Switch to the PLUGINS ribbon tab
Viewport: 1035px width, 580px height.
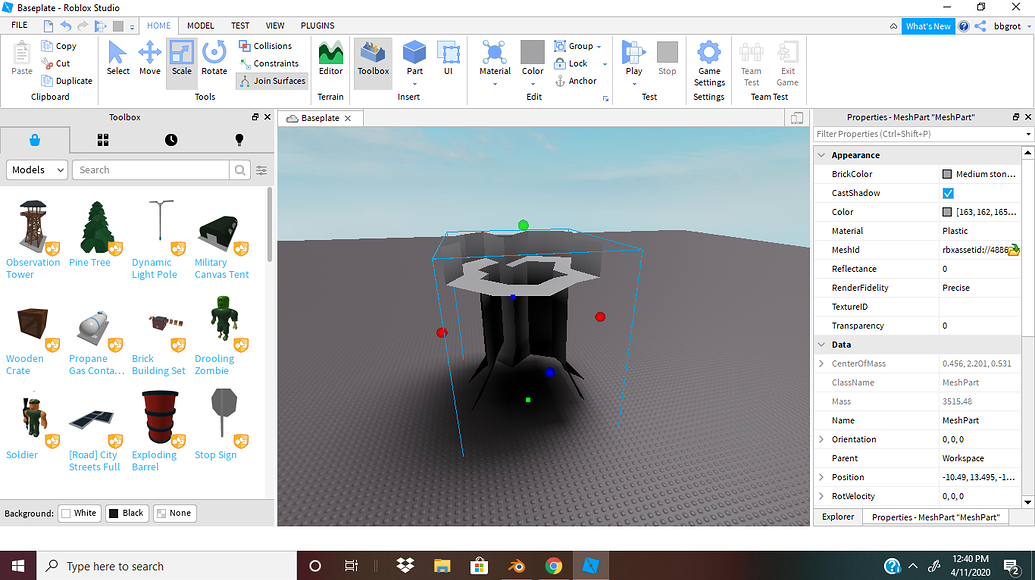317,25
